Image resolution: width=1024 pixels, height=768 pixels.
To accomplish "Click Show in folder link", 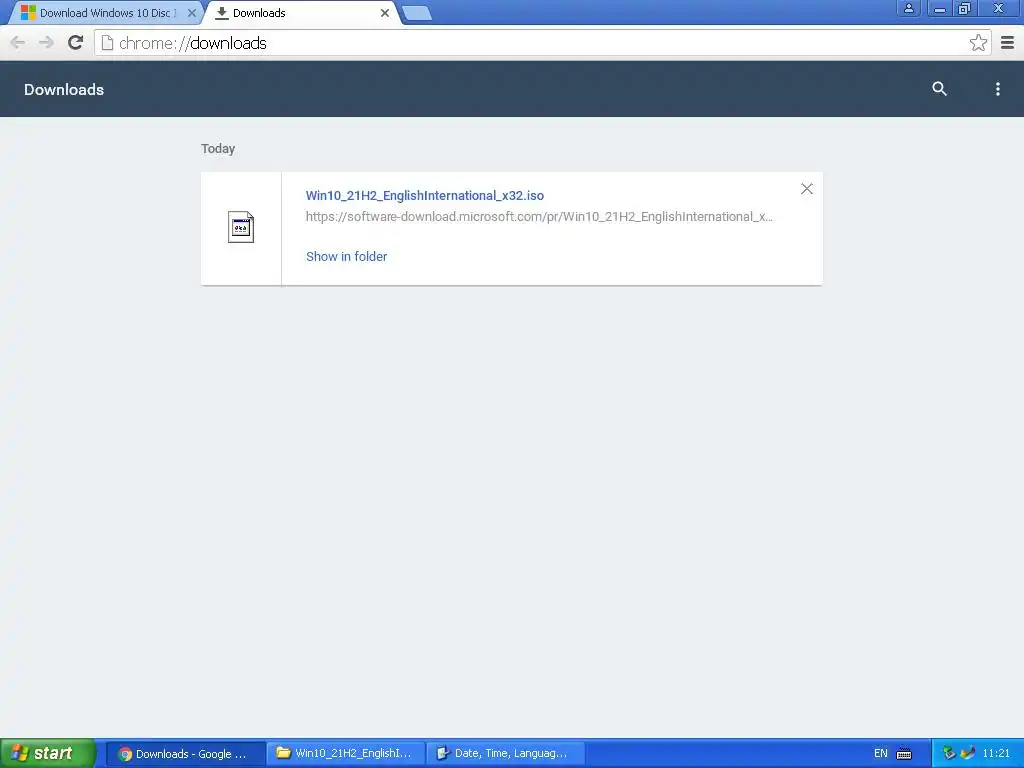I will pyautogui.click(x=346, y=257).
